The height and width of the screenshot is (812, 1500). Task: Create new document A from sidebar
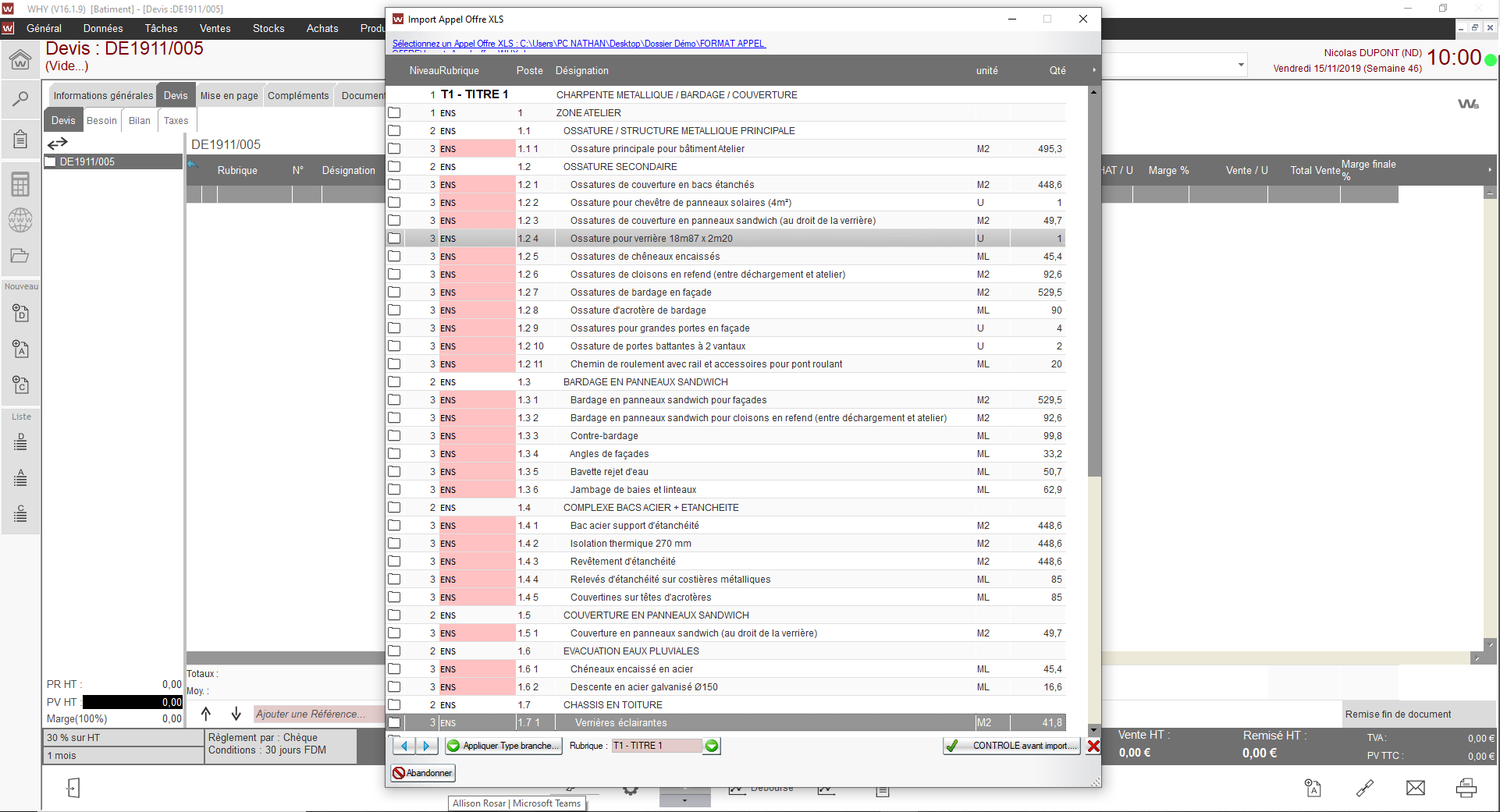tap(21, 349)
